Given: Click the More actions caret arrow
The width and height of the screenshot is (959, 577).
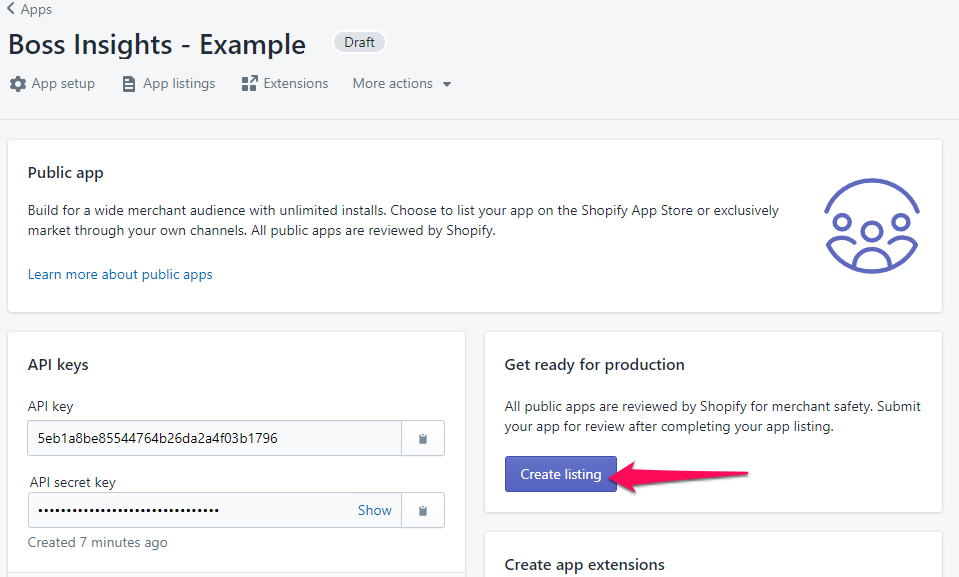Looking at the screenshot, I should click(x=447, y=84).
